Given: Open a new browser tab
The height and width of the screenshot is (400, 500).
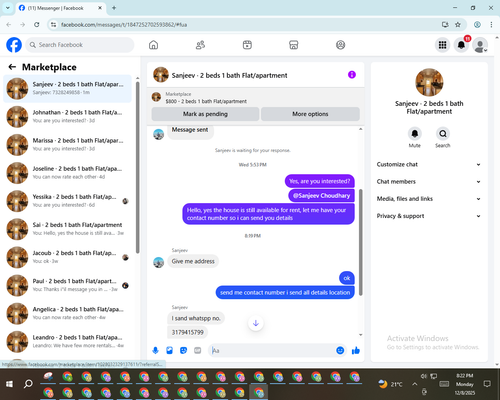Looking at the screenshot, I should pyautogui.click(x=114, y=8).
